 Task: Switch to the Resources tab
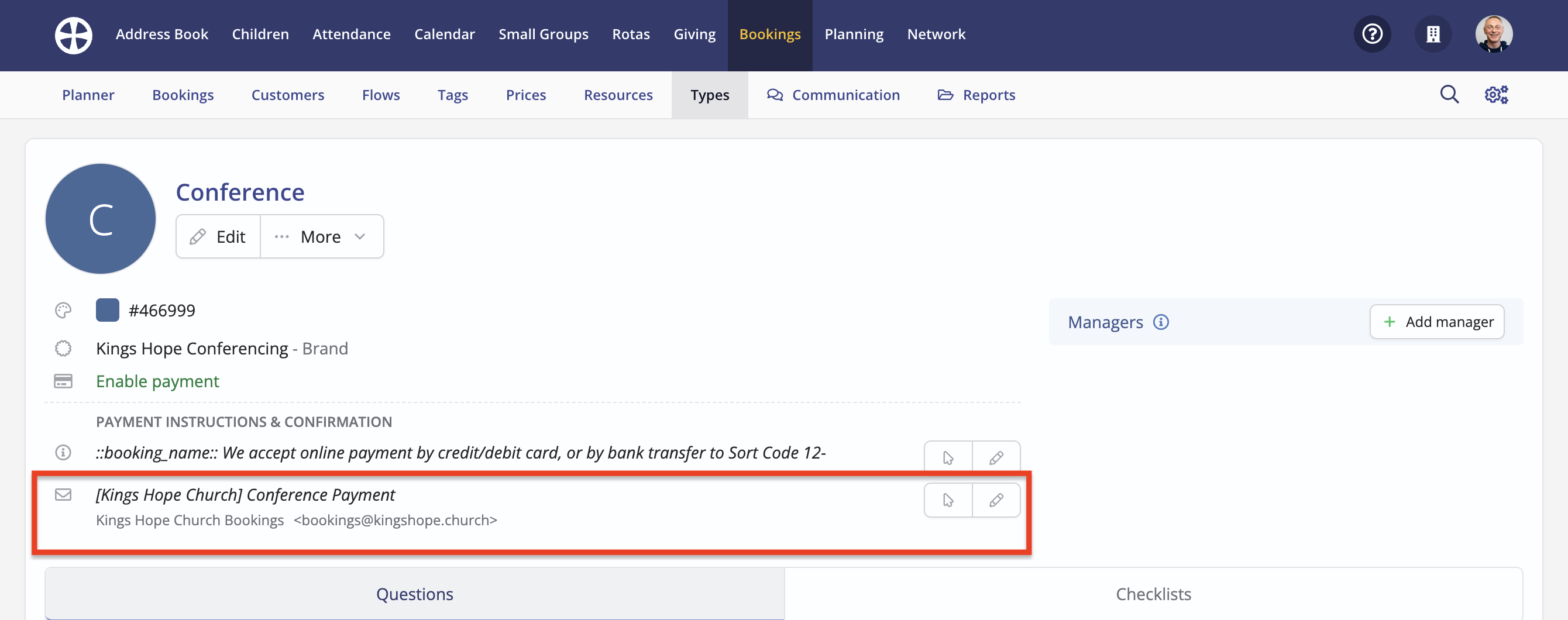[x=618, y=95]
